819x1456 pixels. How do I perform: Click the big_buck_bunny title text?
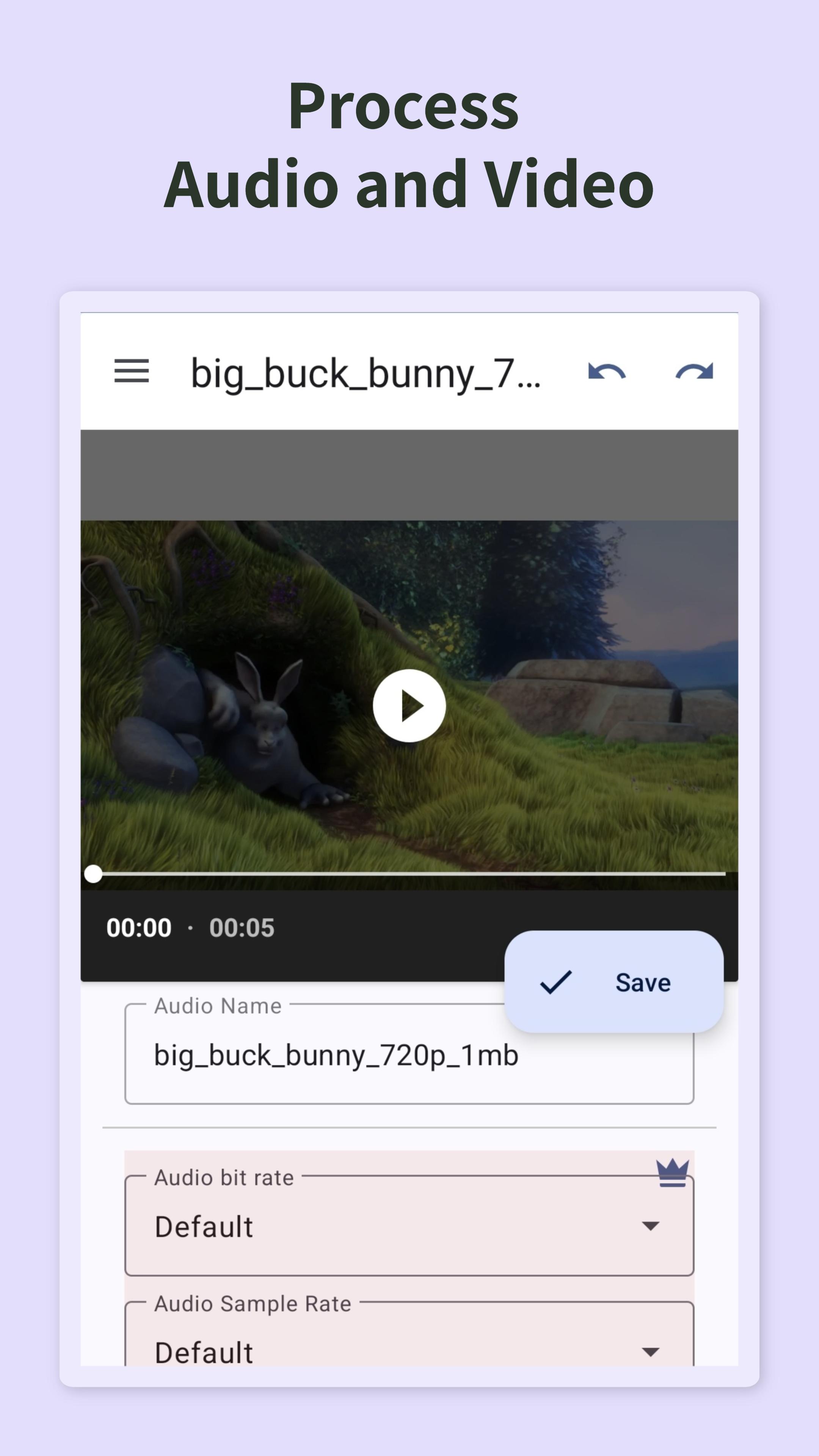366,374
